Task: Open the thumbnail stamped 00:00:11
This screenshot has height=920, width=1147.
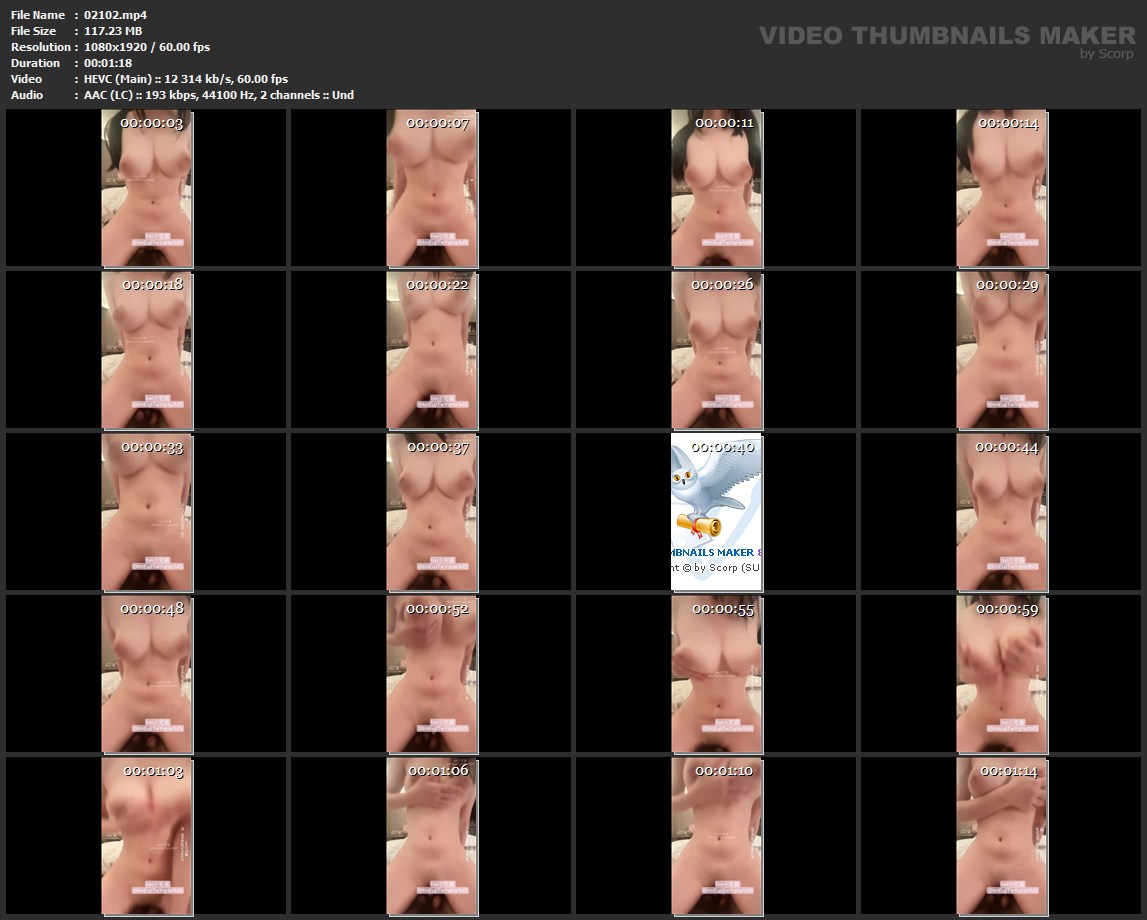Action: (x=716, y=188)
